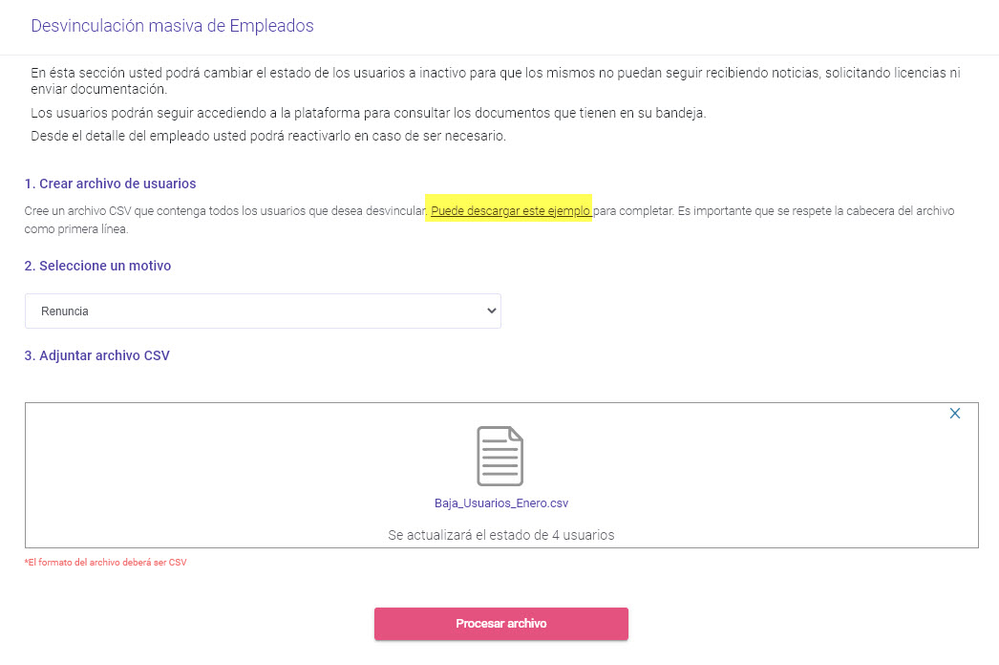Click the intro paragraph starting "En ésta sección"
Viewport: 999px width, 665px height.
click(495, 81)
